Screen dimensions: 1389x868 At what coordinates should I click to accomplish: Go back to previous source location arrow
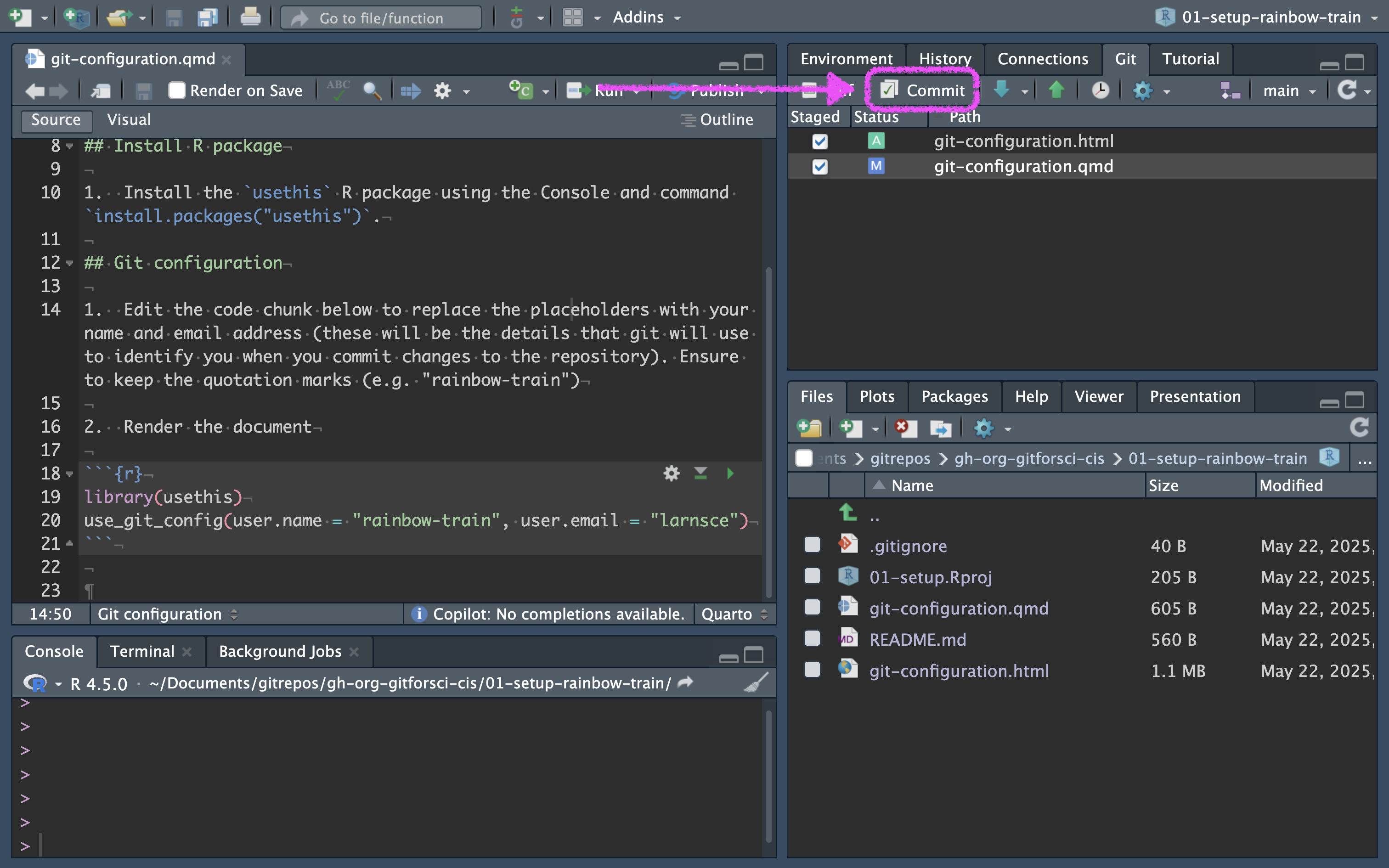coord(35,91)
